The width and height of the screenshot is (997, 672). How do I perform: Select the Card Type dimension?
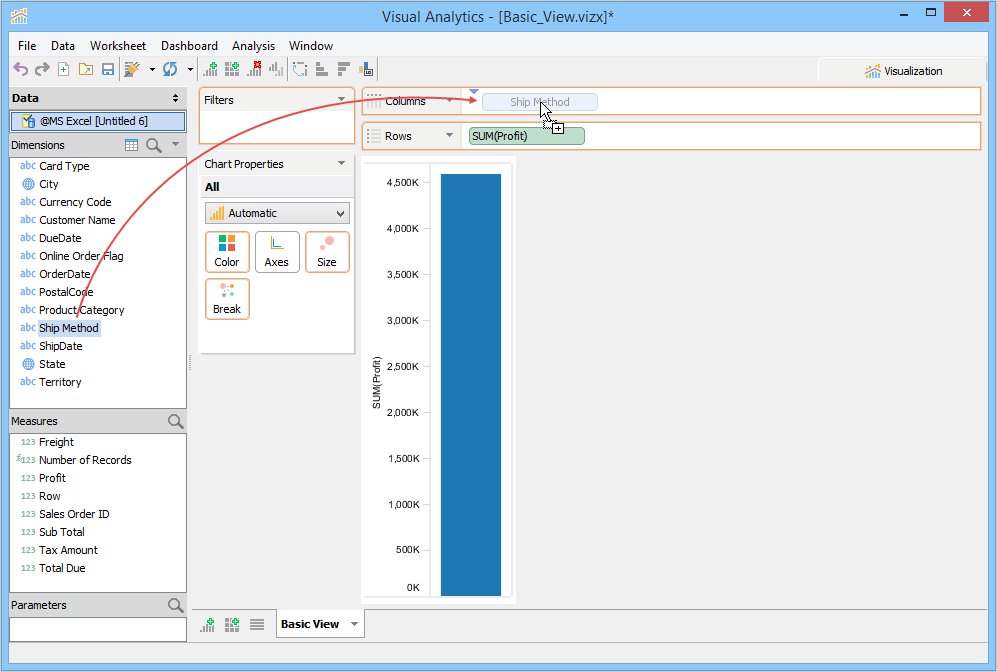pyautogui.click(x=64, y=166)
